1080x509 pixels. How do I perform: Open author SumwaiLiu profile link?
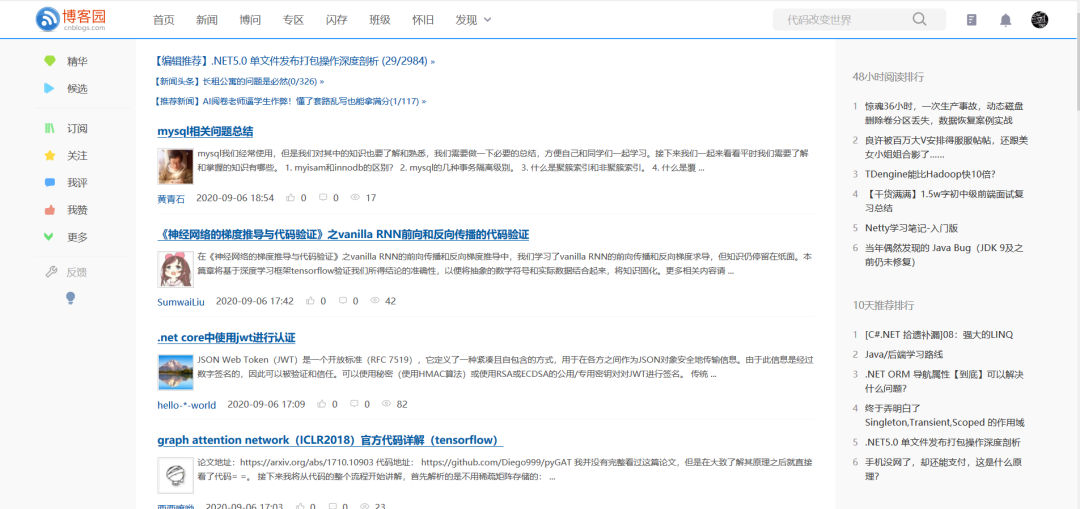coord(181,302)
